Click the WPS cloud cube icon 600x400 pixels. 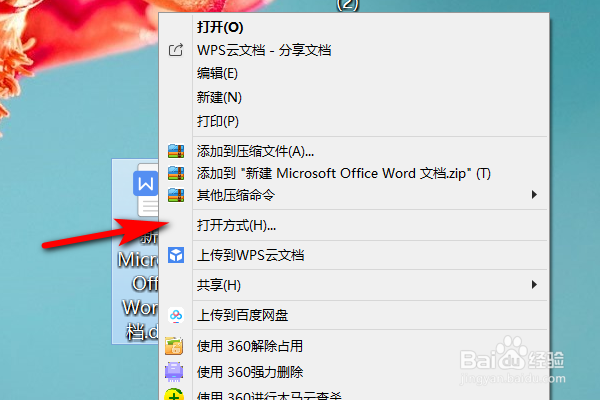point(176,255)
